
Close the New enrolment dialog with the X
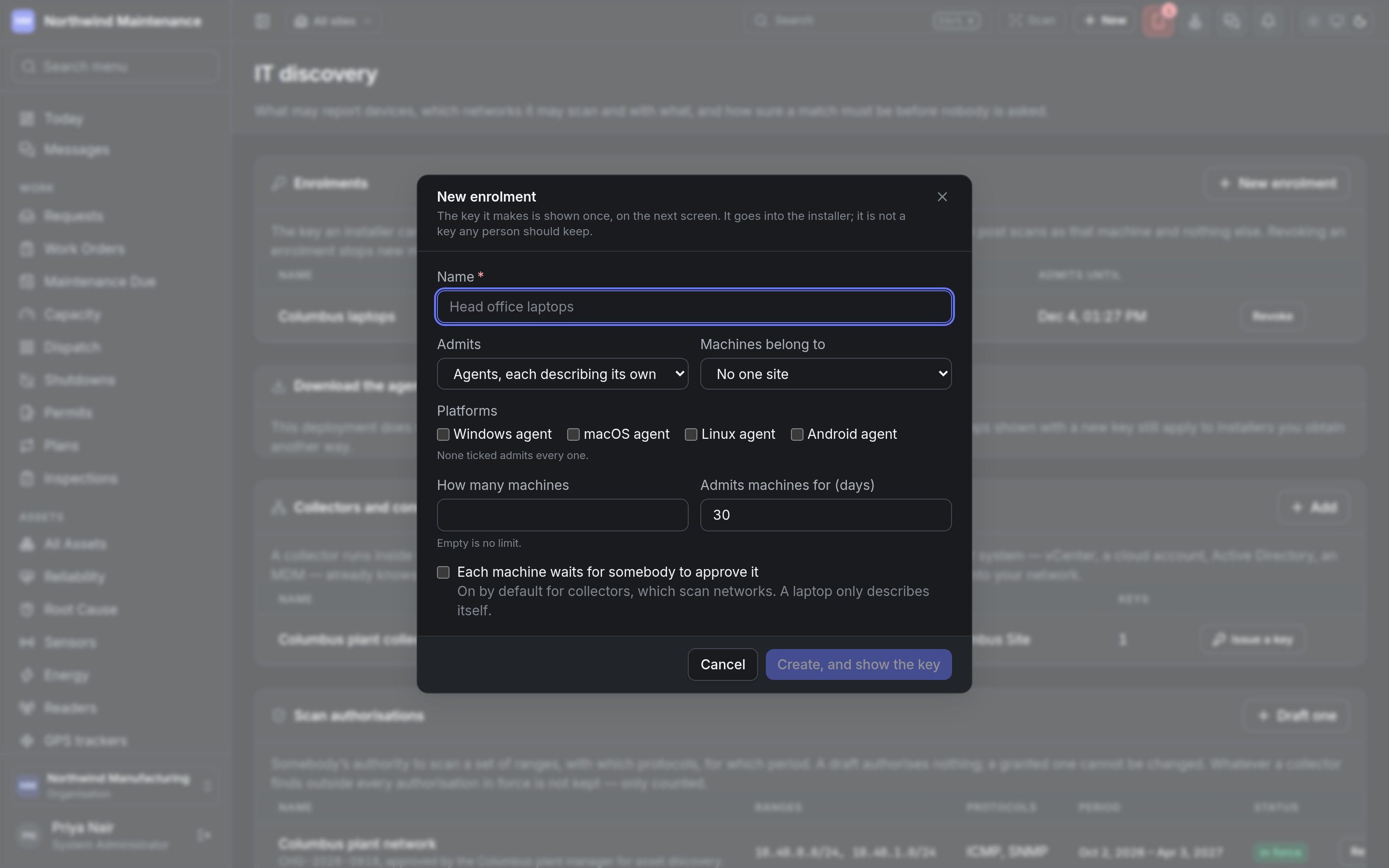942,197
